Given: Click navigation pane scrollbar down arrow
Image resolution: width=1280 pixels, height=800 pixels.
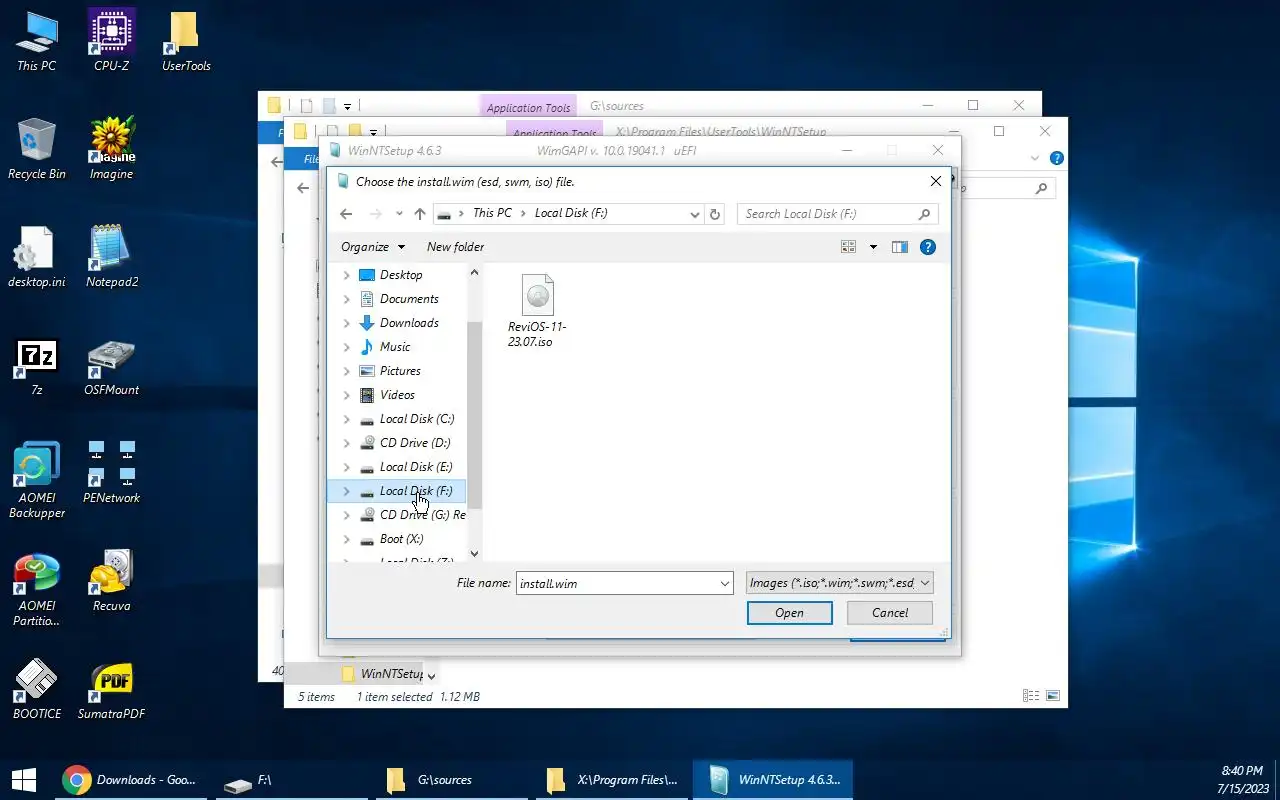Looking at the screenshot, I should (474, 553).
